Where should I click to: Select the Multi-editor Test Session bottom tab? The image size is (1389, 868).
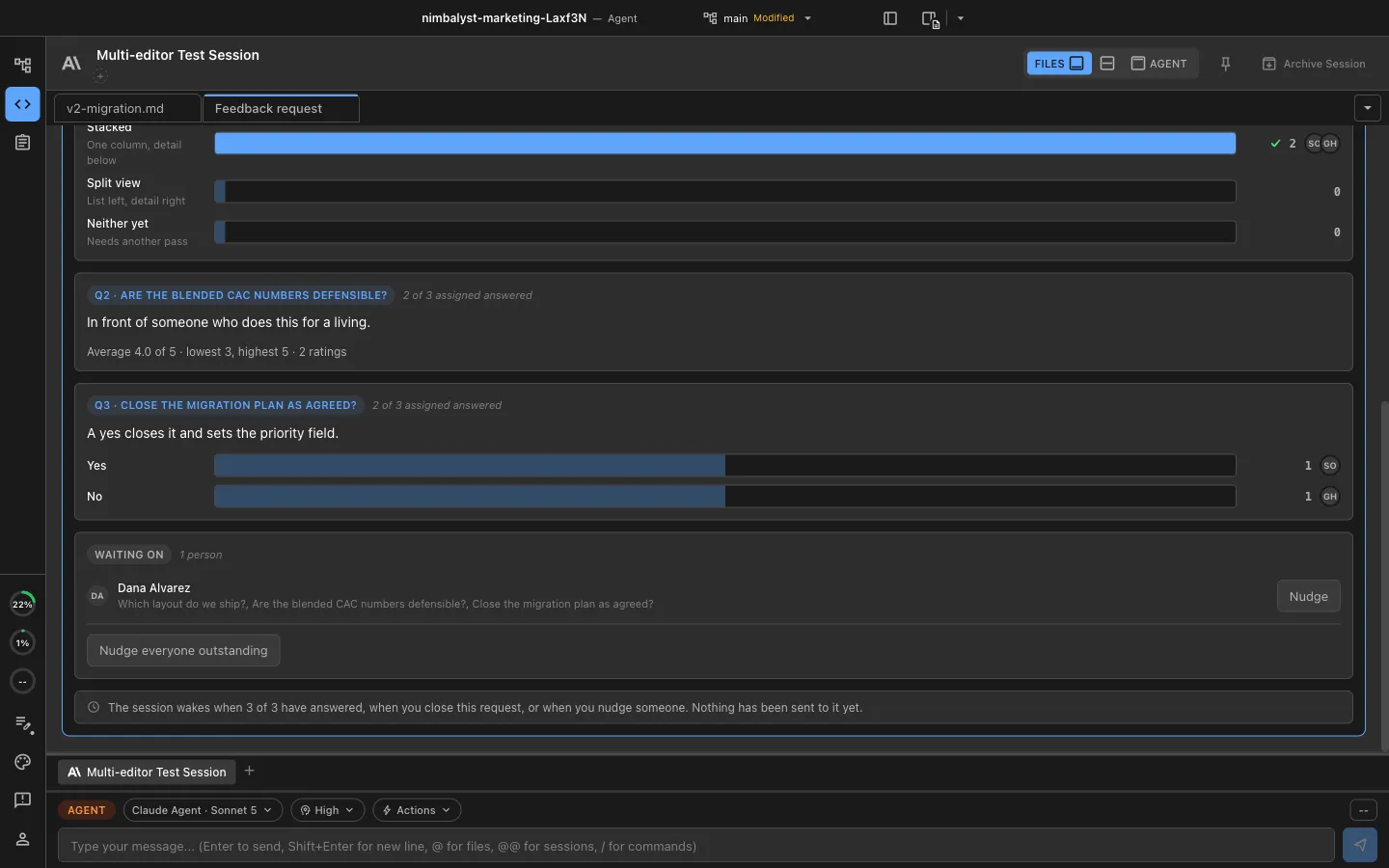click(148, 772)
